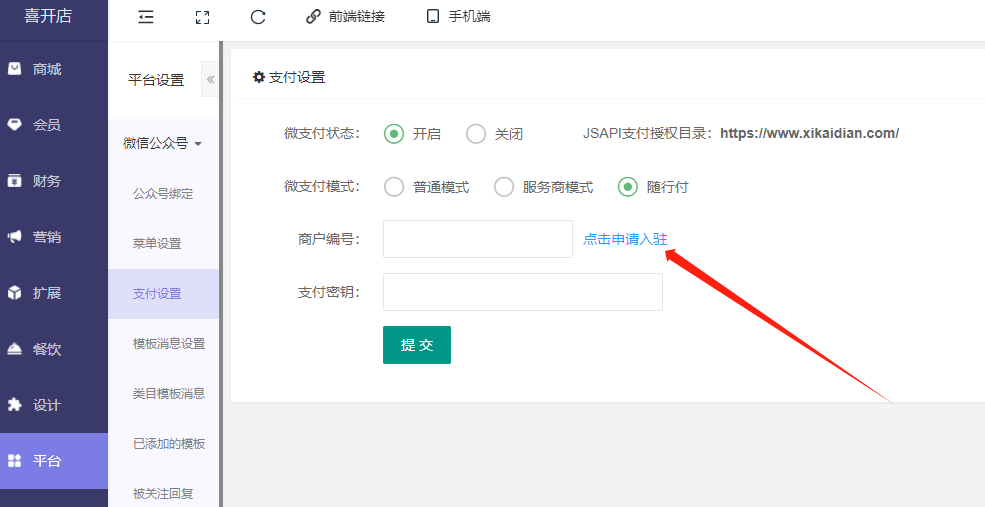Open the 扩展 sidebar section

pos(54,293)
